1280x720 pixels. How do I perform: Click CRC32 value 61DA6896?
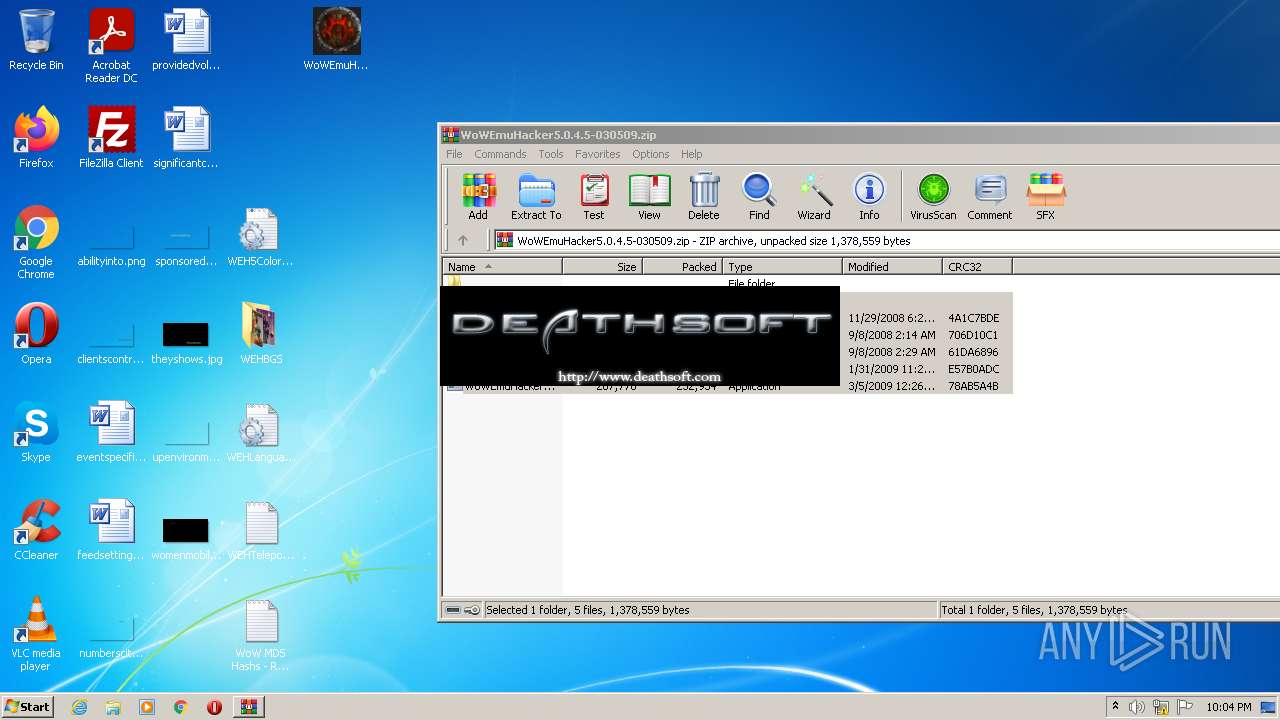(973, 352)
